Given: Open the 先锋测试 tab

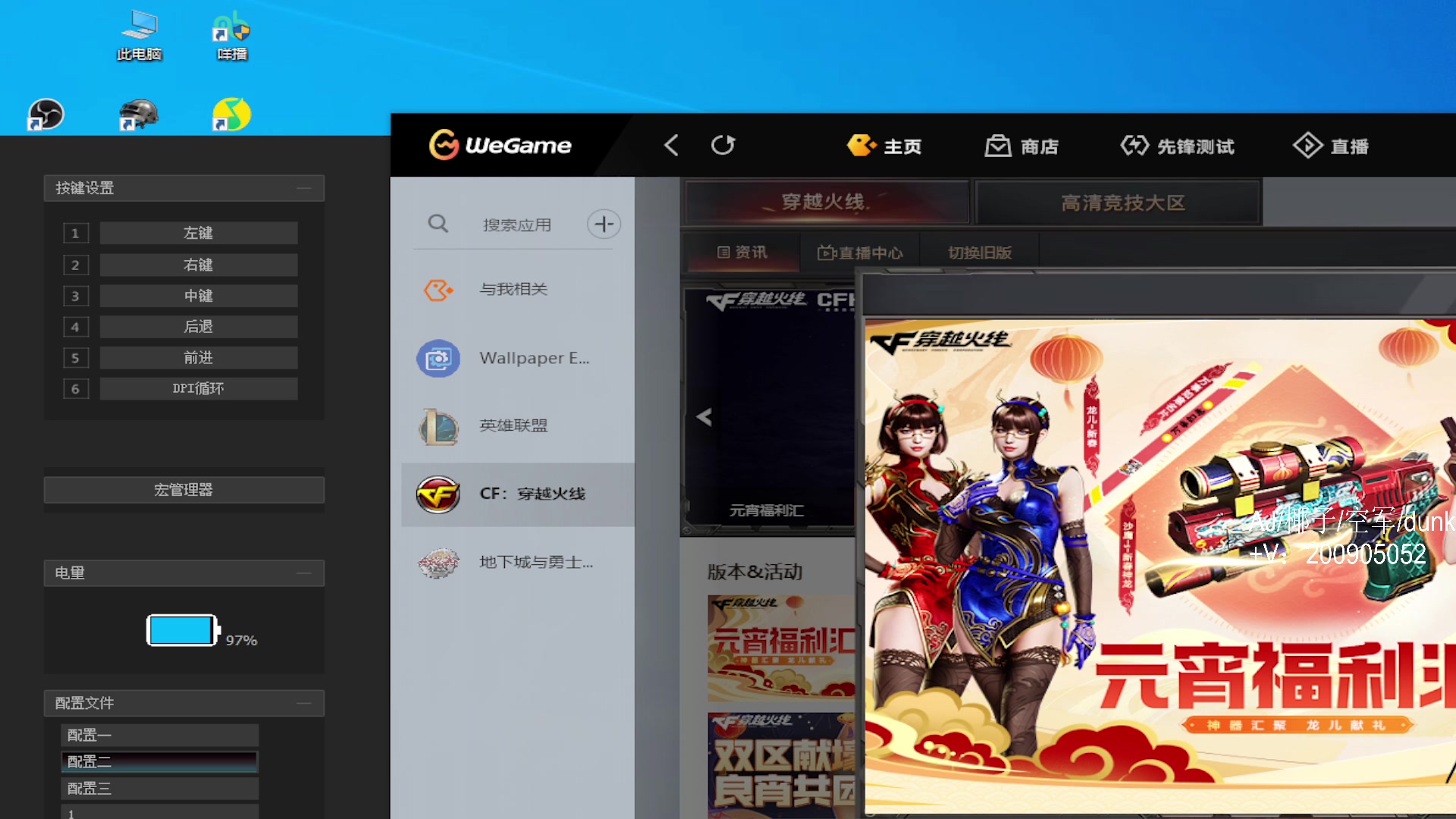Looking at the screenshot, I should click(x=1178, y=146).
